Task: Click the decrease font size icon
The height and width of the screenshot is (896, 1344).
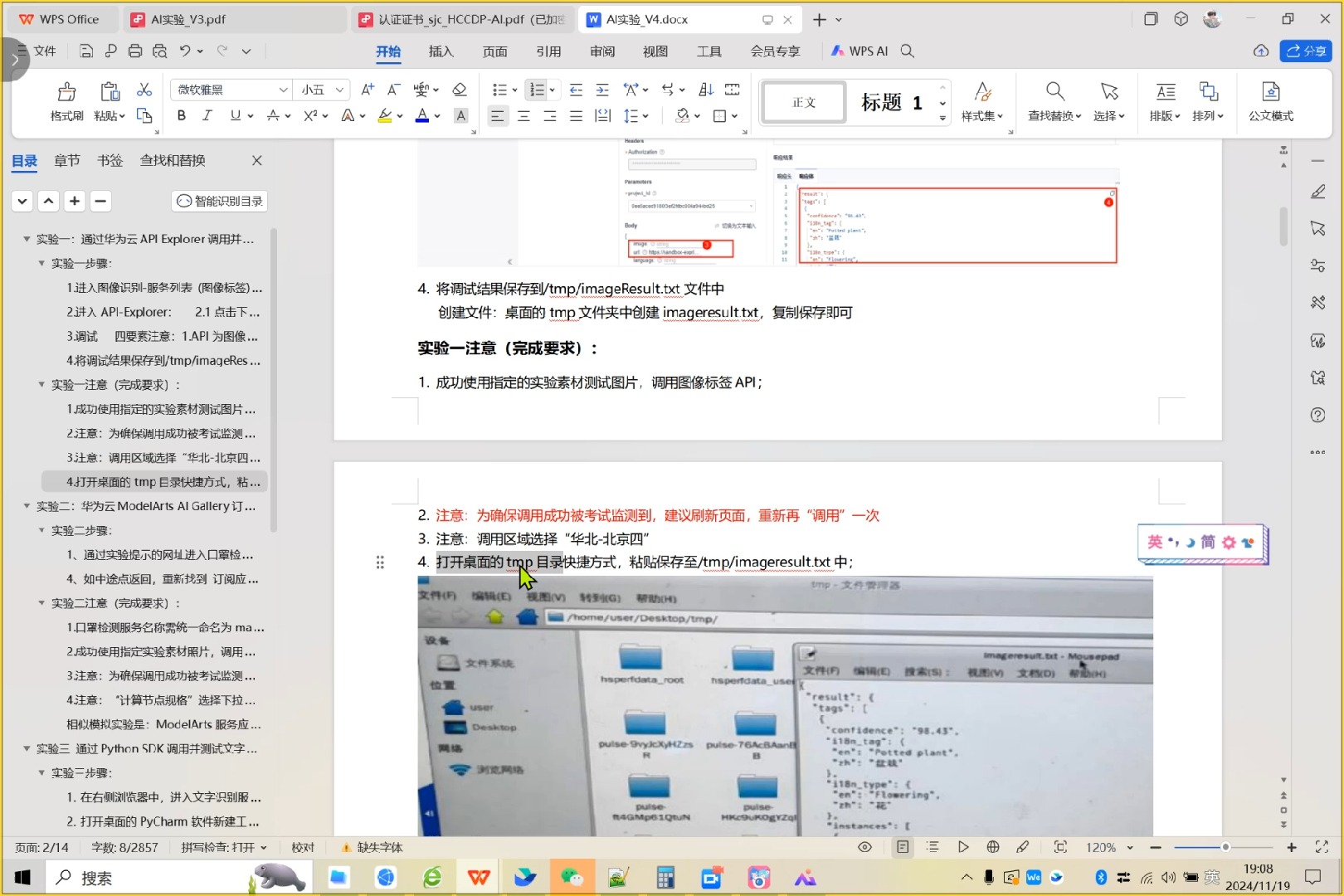Action: pos(394,90)
